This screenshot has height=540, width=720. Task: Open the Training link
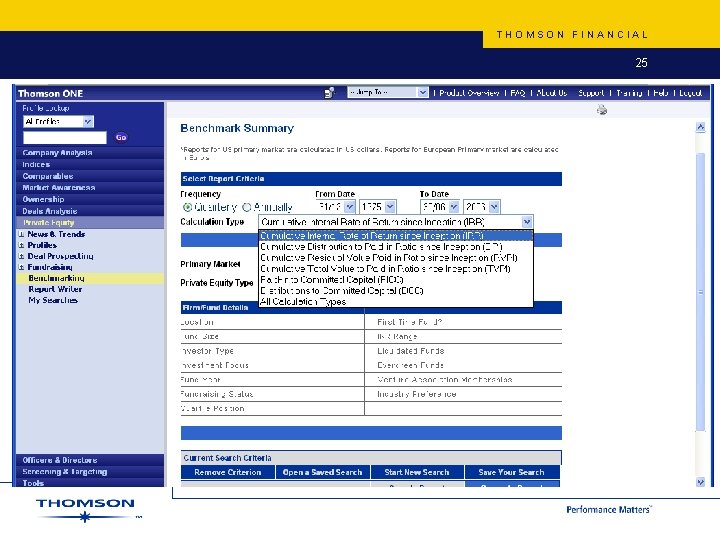[x=629, y=93]
